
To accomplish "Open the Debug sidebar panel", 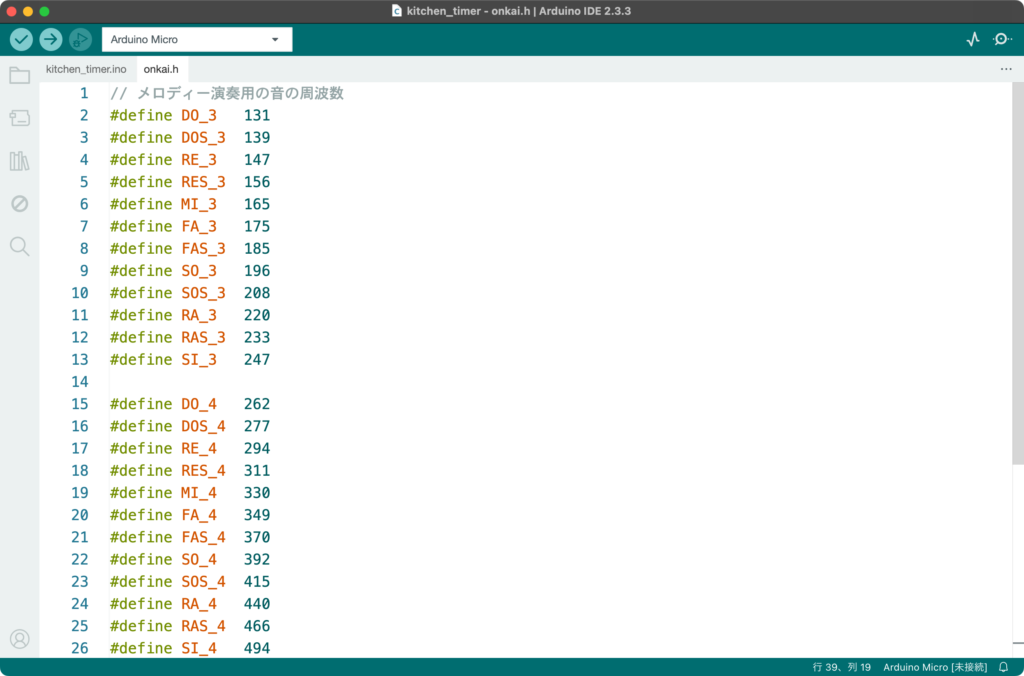I will click(19, 204).
